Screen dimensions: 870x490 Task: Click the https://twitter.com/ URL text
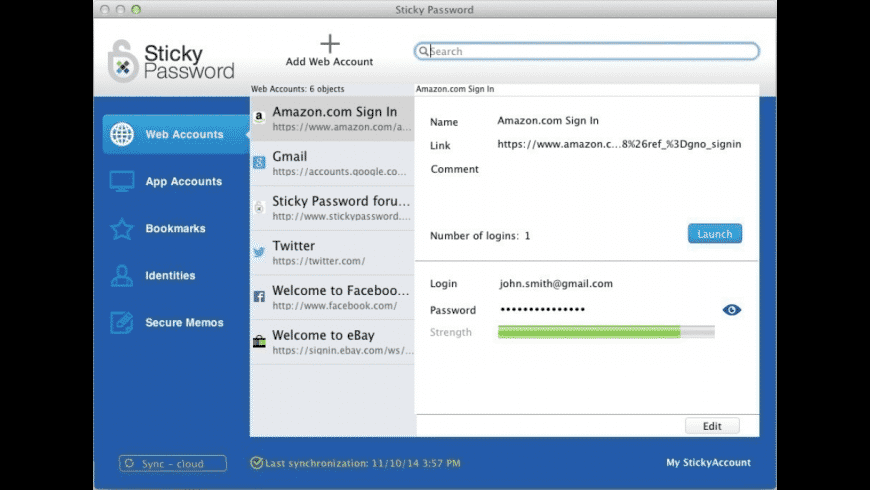click(318, 261)
